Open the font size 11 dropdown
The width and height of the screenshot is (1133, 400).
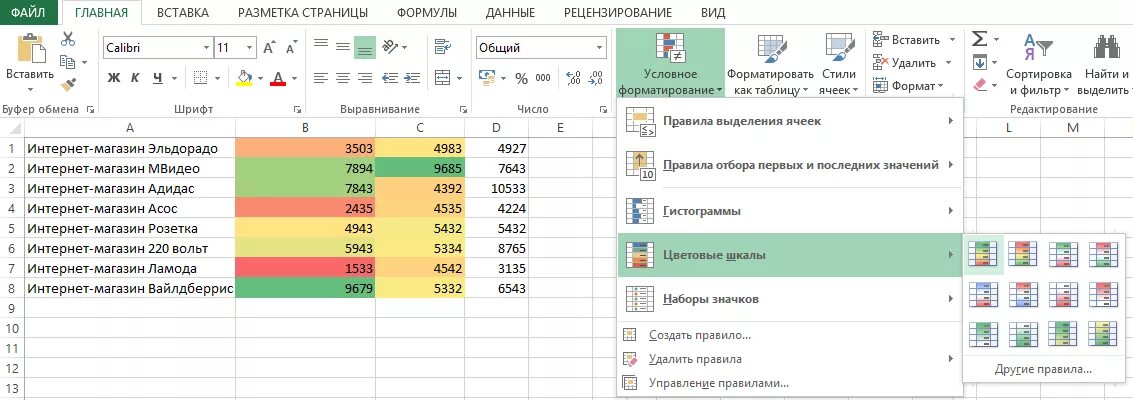pyautogui.click(x=250, y=48)
